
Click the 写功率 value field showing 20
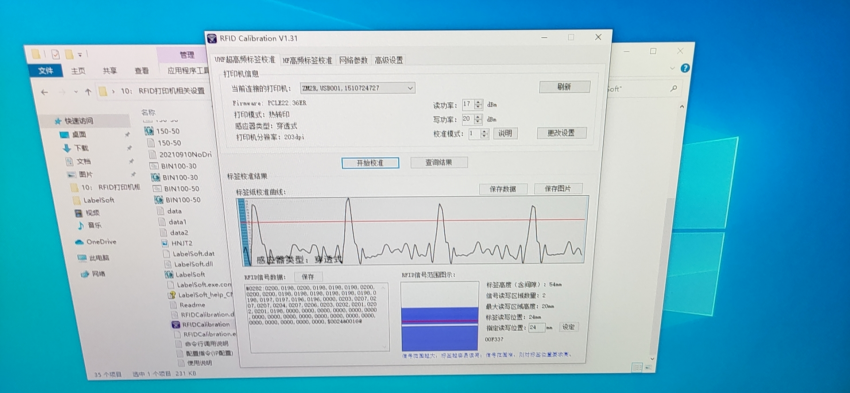point(468,119)
